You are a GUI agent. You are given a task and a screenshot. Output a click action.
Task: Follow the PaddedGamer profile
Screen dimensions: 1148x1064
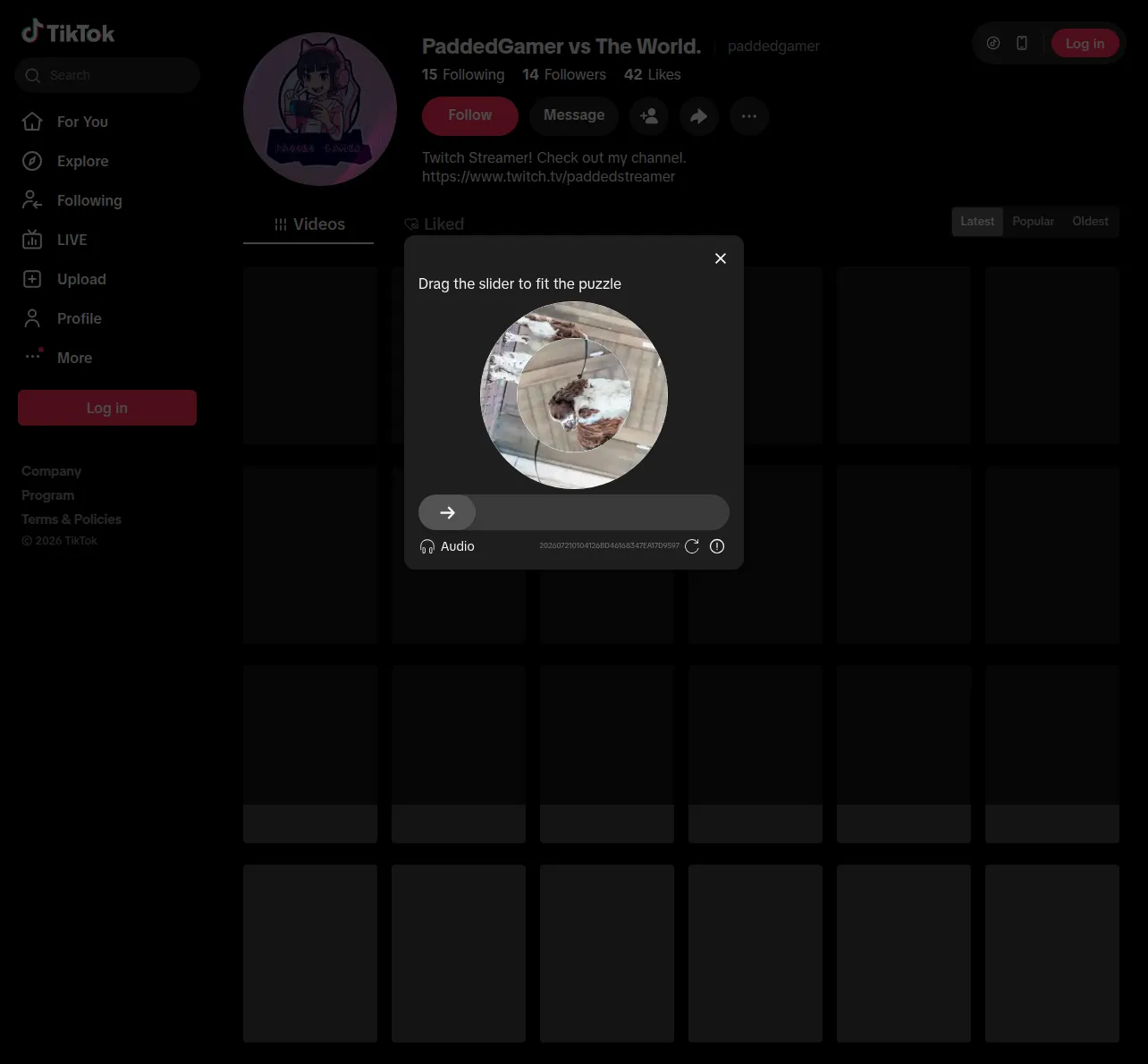click(470, 115)
